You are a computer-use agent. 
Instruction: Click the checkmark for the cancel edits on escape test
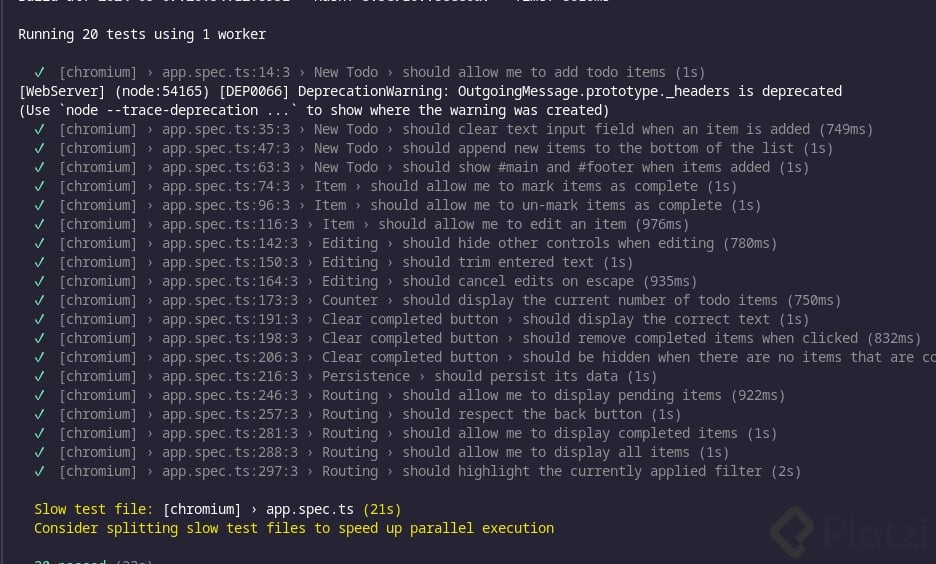point(39,281)
